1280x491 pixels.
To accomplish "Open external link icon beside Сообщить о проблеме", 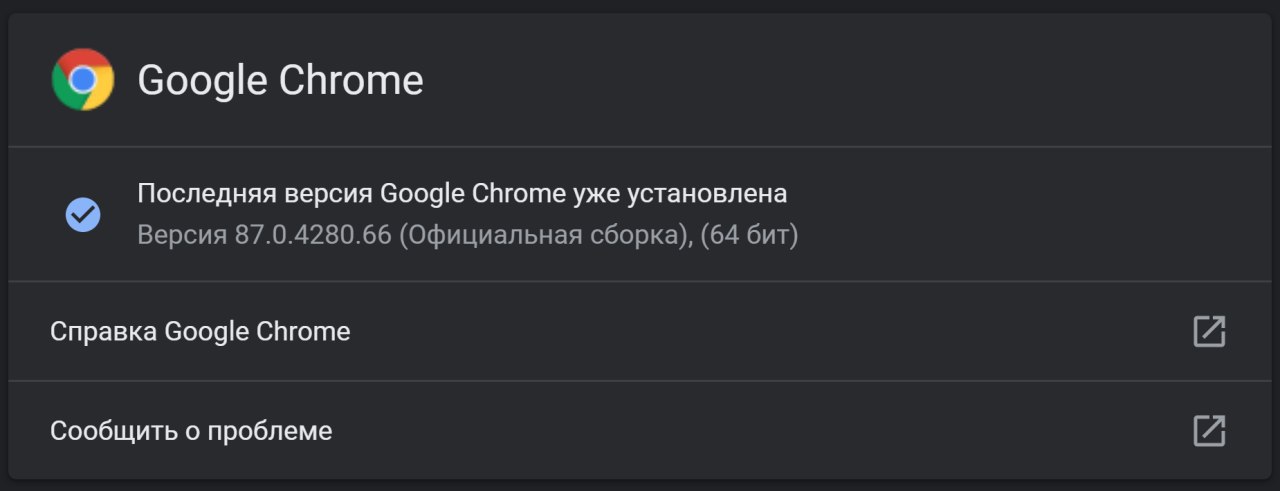I will coord(1209,431).
